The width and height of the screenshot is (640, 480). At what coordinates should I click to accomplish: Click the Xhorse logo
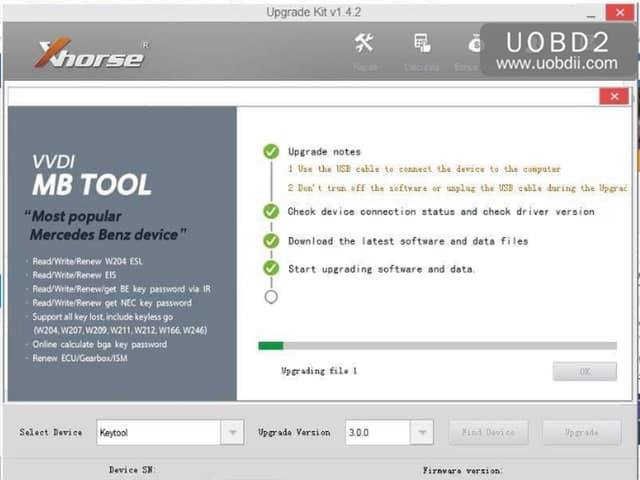(92, 53)
